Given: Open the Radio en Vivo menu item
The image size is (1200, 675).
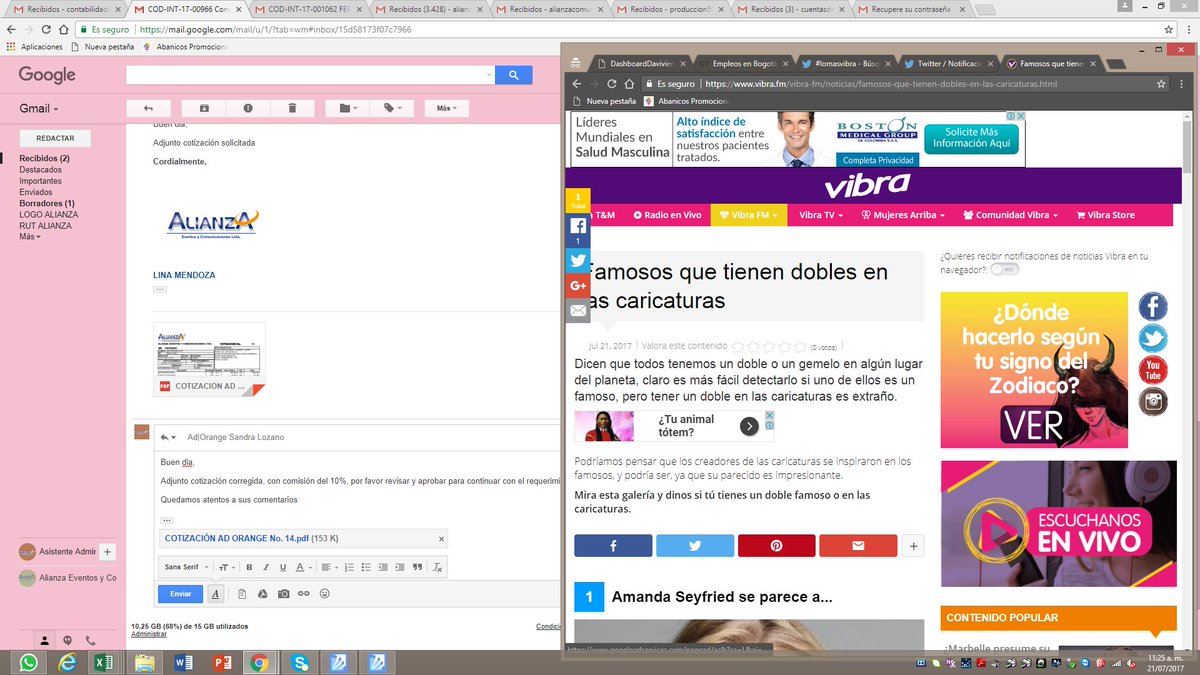Looking at the screenshot, I should click(x=666, y=215).
